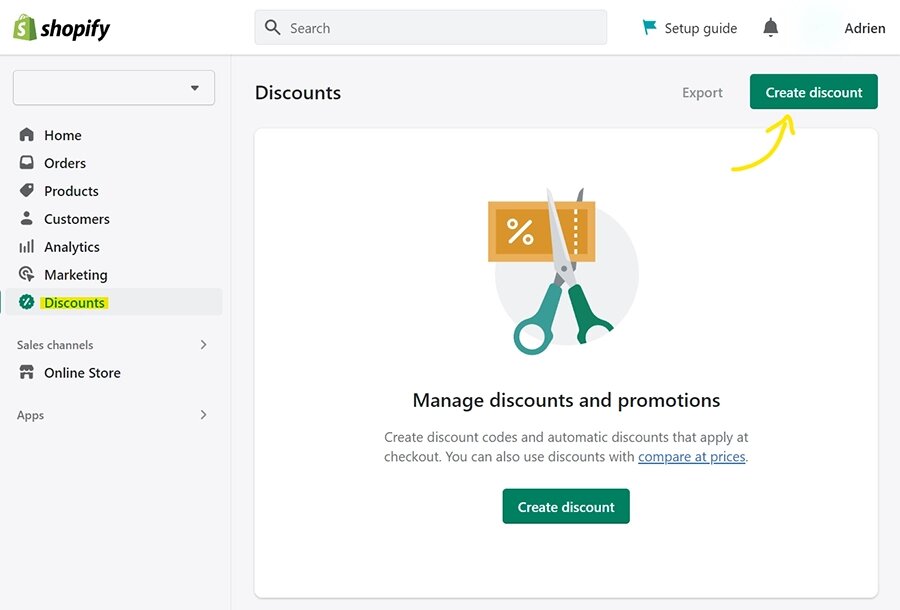900x610 pixels.
Task: Open the notifications bell
Action: (770, 27)
